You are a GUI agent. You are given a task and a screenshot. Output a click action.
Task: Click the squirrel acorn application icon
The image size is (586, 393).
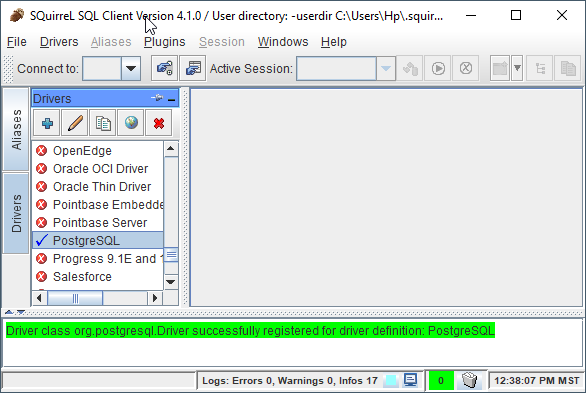16,16
